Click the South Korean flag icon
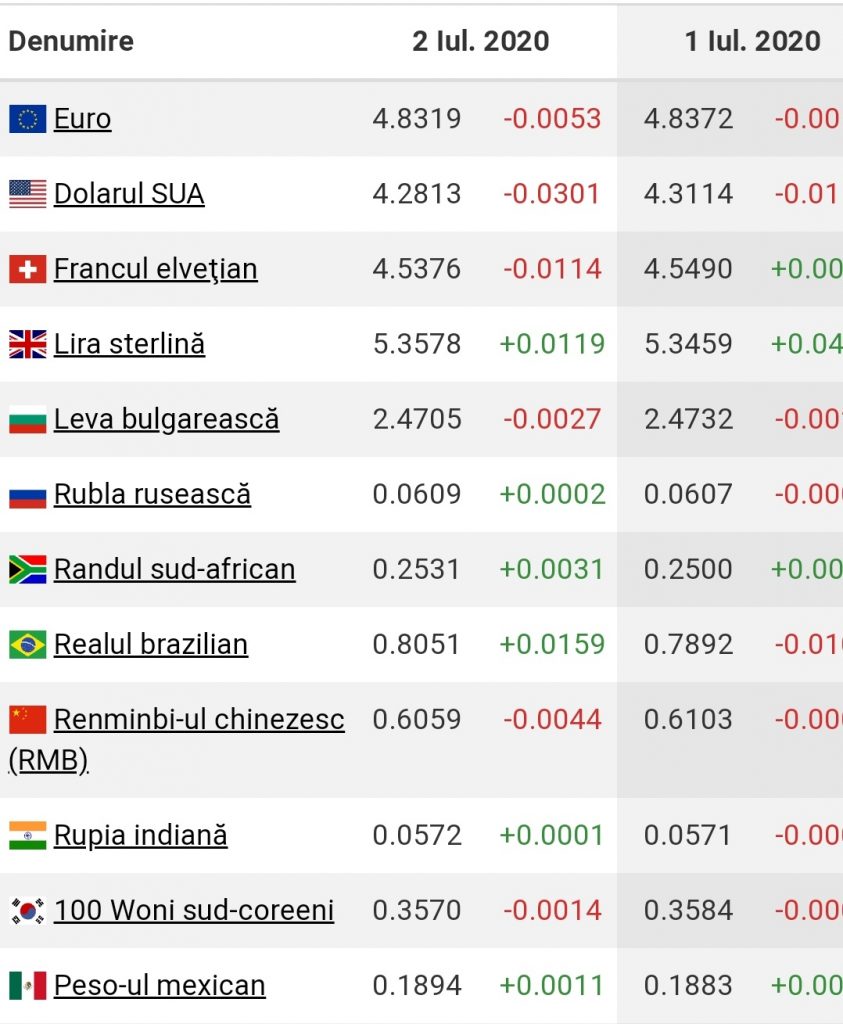Image resolution: width=843 pixels, height=1024 pixels. 28,910
